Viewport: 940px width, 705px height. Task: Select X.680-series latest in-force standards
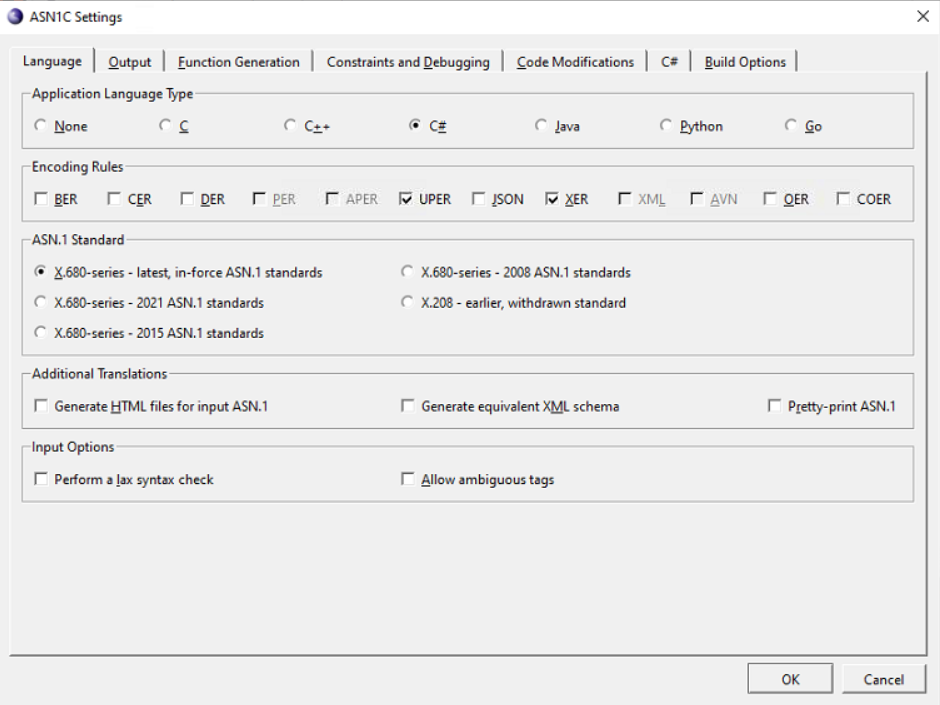[41, 272]
